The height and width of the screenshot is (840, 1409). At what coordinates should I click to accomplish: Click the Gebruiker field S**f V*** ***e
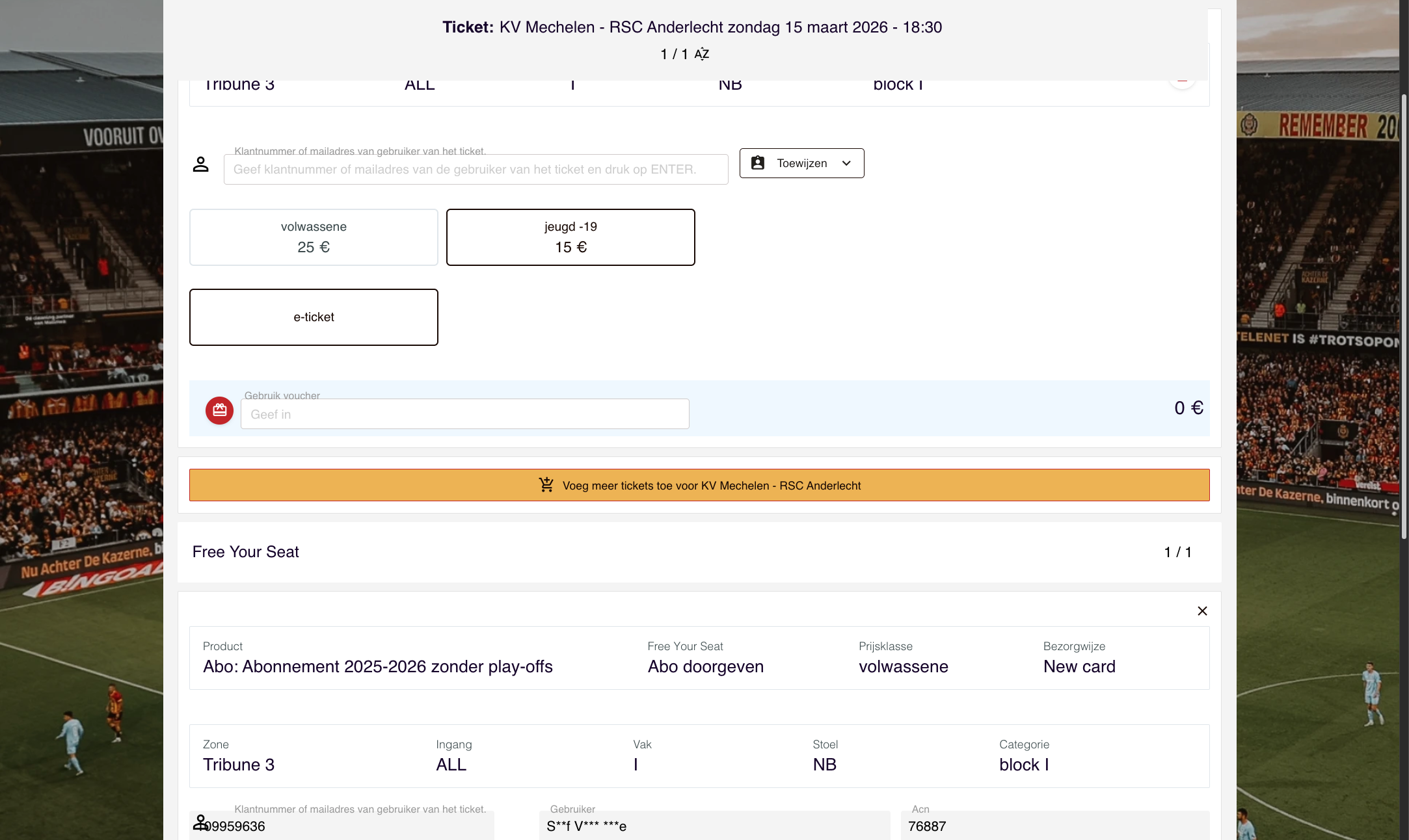coord(714,826)
